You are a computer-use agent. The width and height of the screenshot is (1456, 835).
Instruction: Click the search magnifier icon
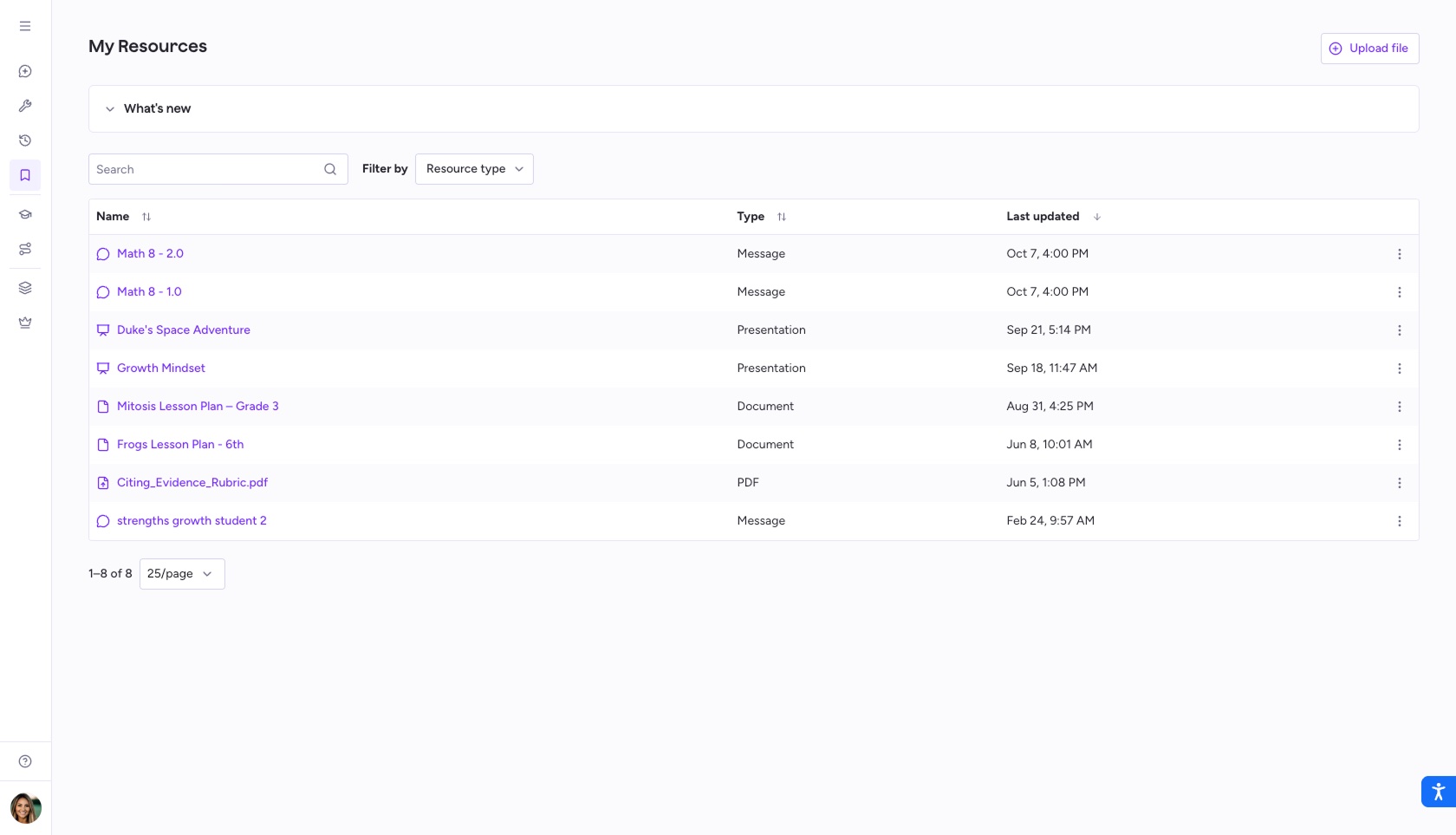point(330,169)
